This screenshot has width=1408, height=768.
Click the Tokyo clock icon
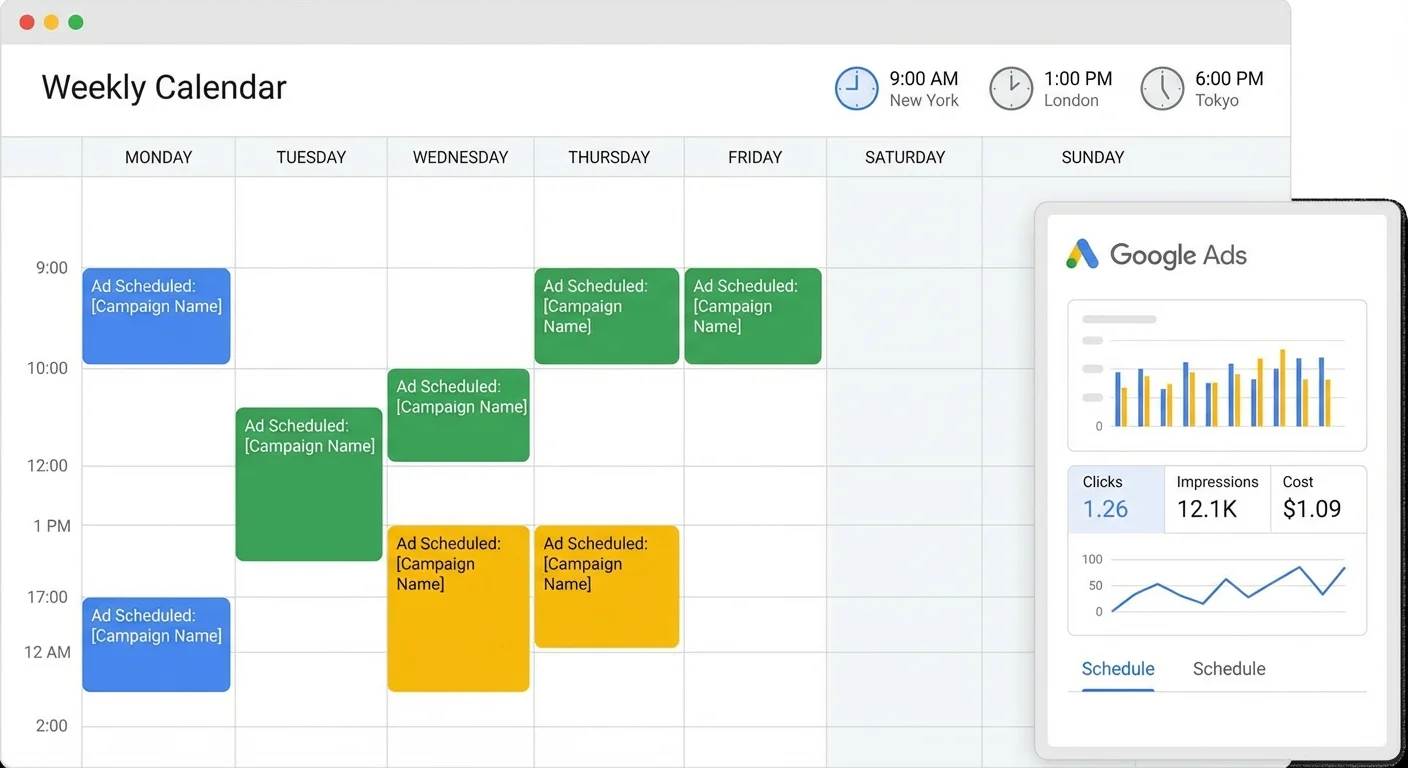1162,88
